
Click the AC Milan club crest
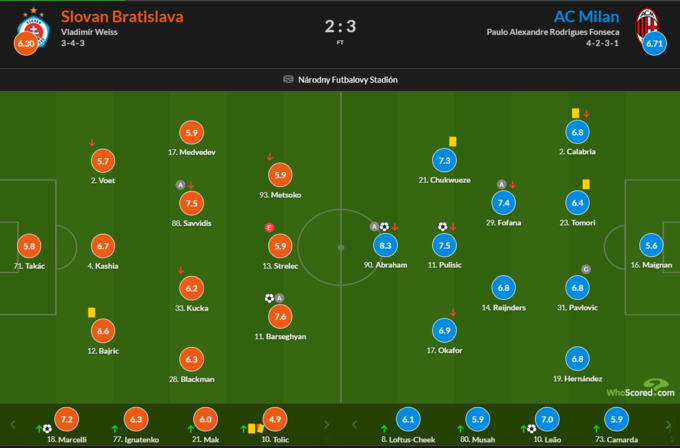pos(653,23)
